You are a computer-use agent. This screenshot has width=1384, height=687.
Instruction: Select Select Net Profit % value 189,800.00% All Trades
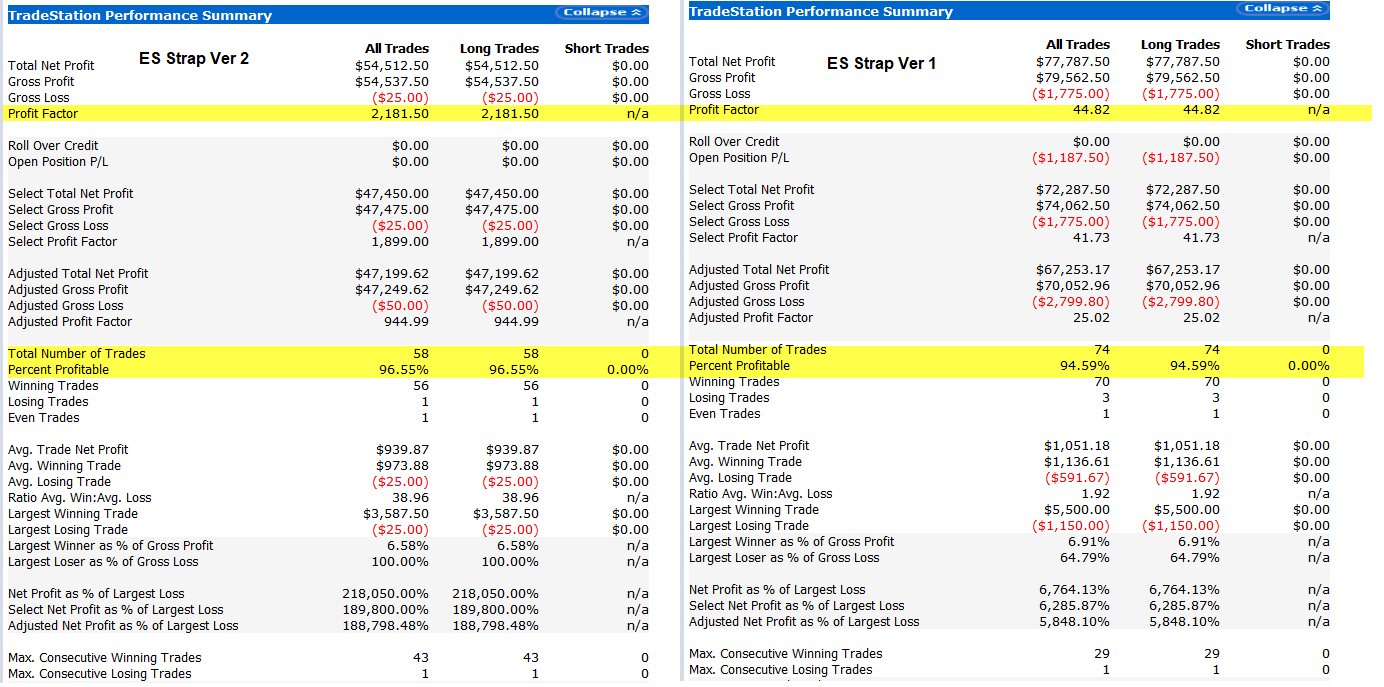[x=385, y=609]
